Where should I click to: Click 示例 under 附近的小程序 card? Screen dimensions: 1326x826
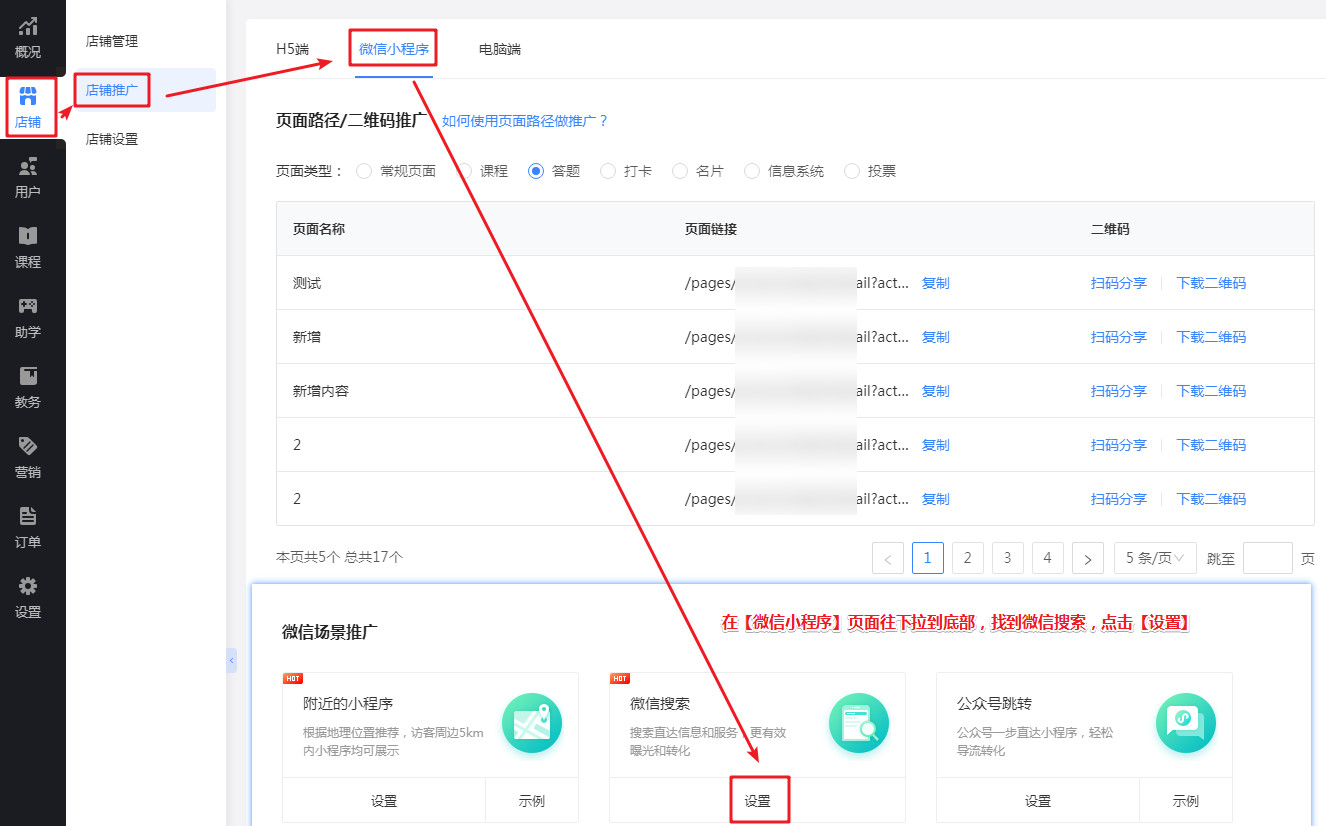532,801
